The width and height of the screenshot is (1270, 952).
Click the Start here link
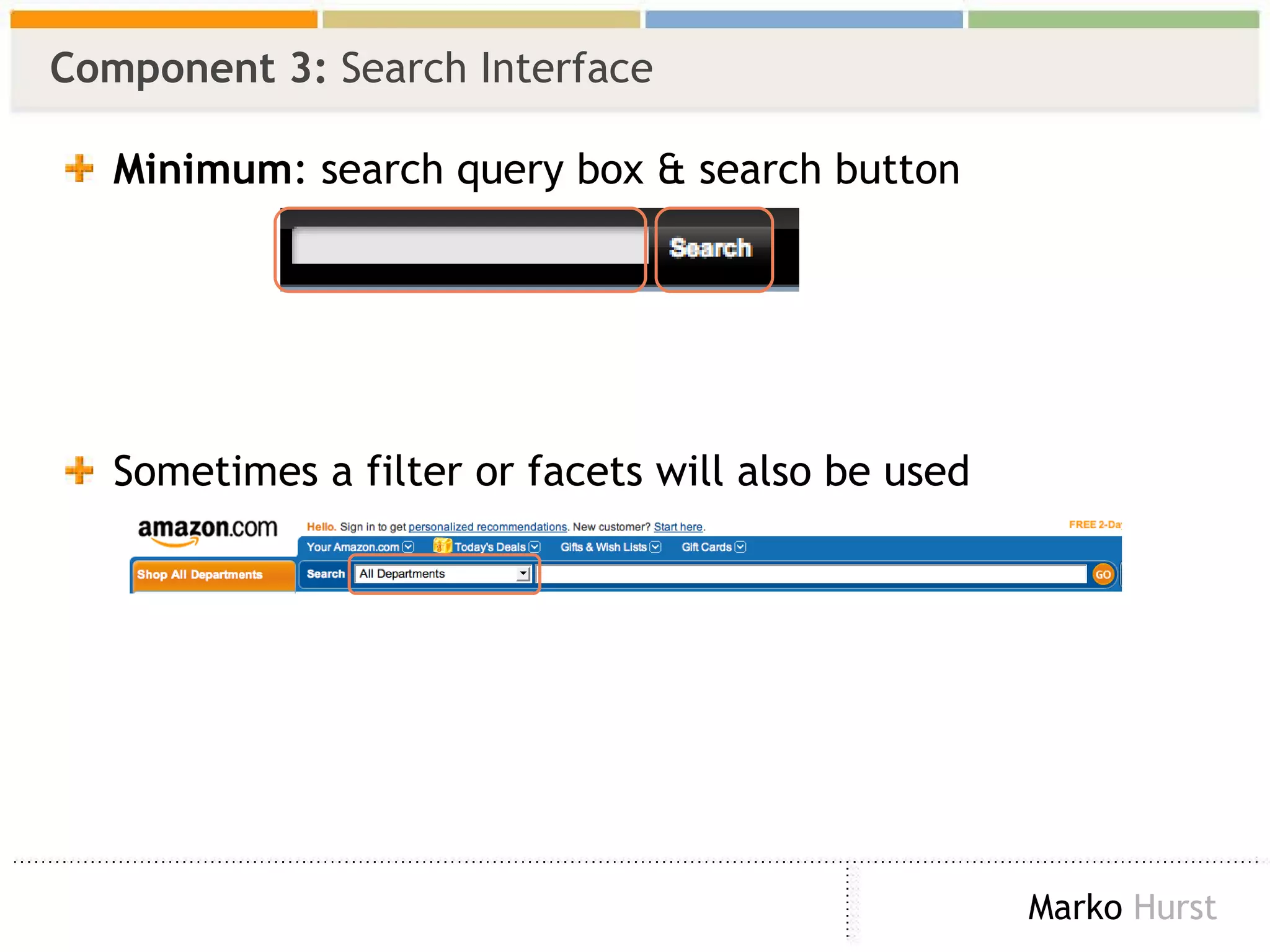pos(678,527)
